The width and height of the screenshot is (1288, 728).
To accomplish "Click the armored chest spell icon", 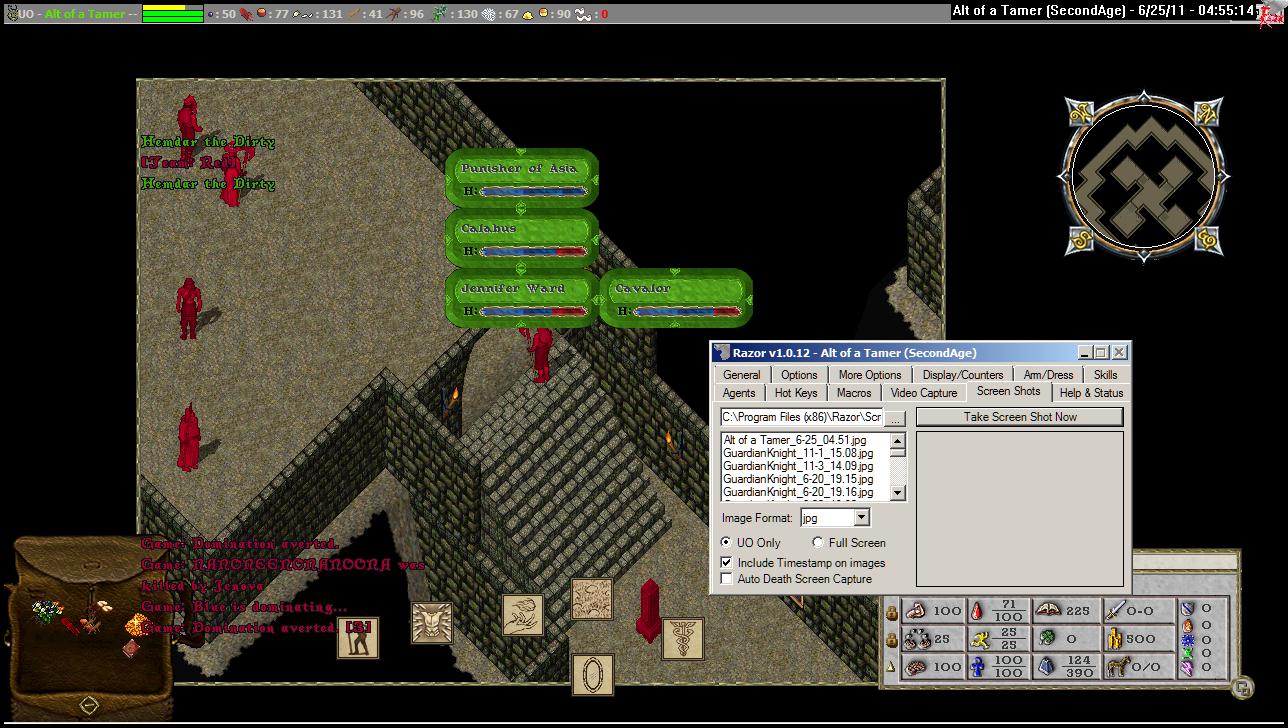I will [x=432, y=623].
